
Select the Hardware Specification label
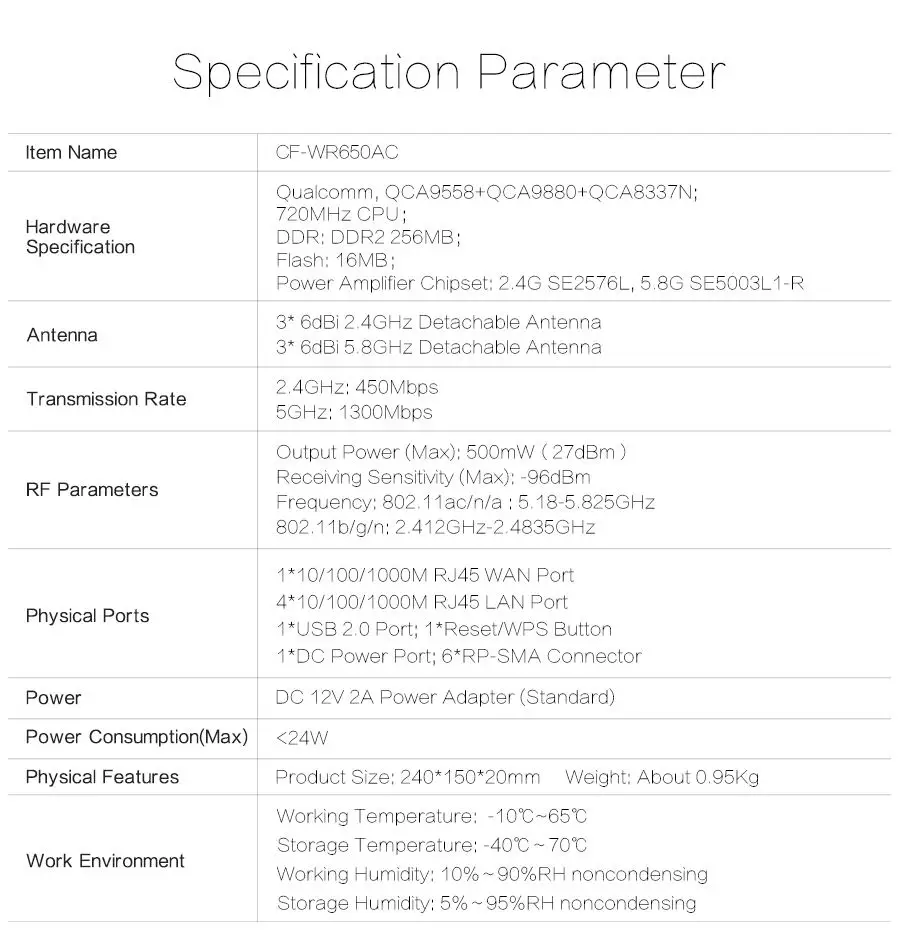[80, 237]
